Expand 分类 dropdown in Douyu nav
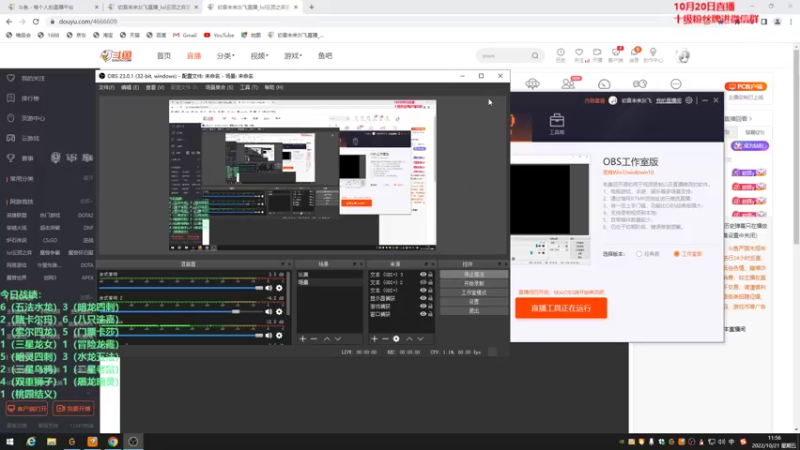This screenshot has height=450, width=800. point(226,56)
